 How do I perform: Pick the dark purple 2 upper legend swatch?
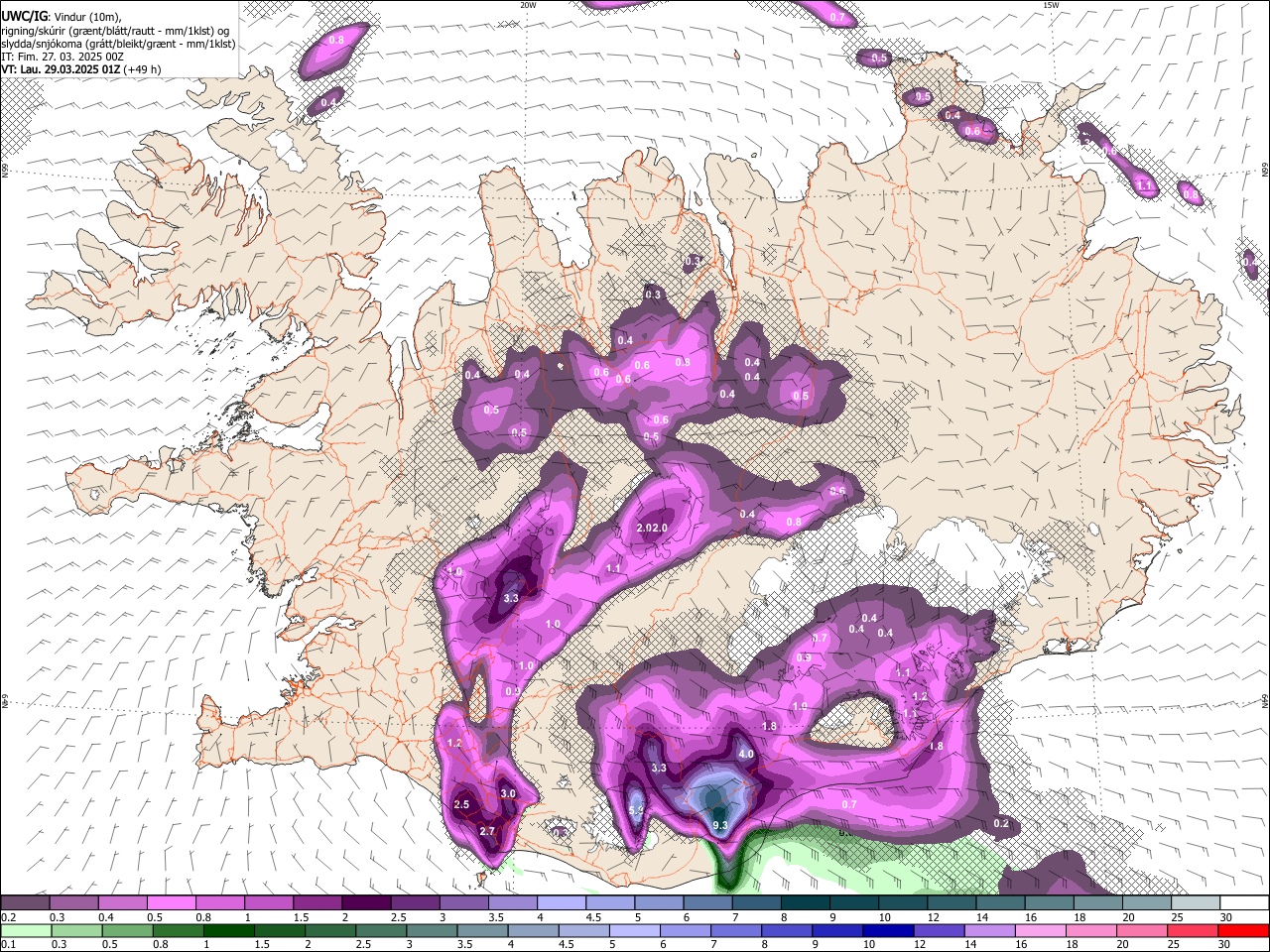click(x=366, y=902)
